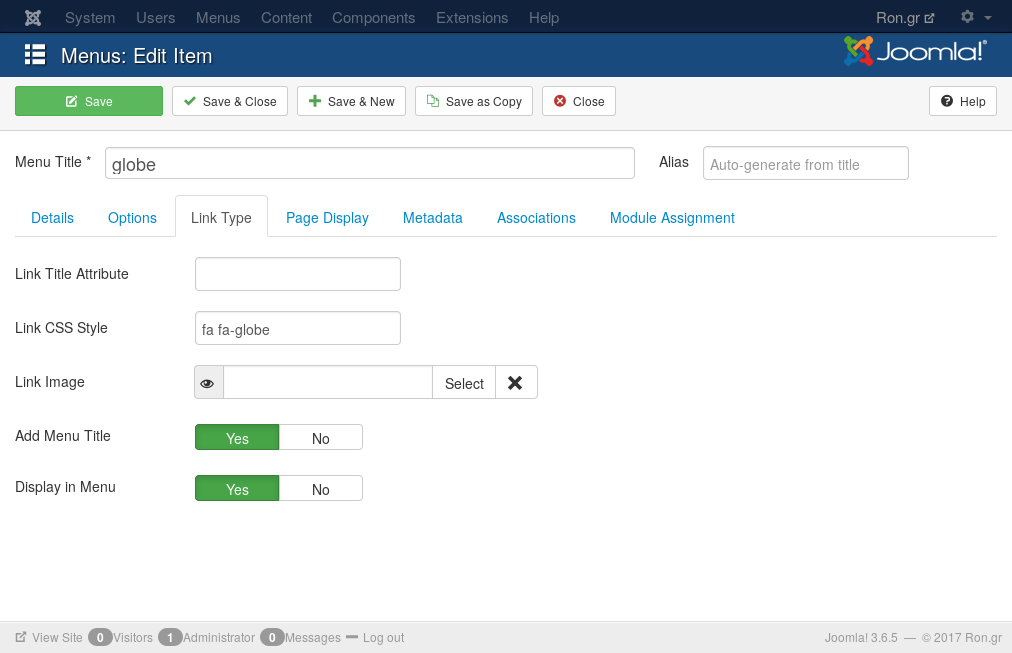Click Log out link in footer
This screenshot has width=1012, height=653.
383,638
